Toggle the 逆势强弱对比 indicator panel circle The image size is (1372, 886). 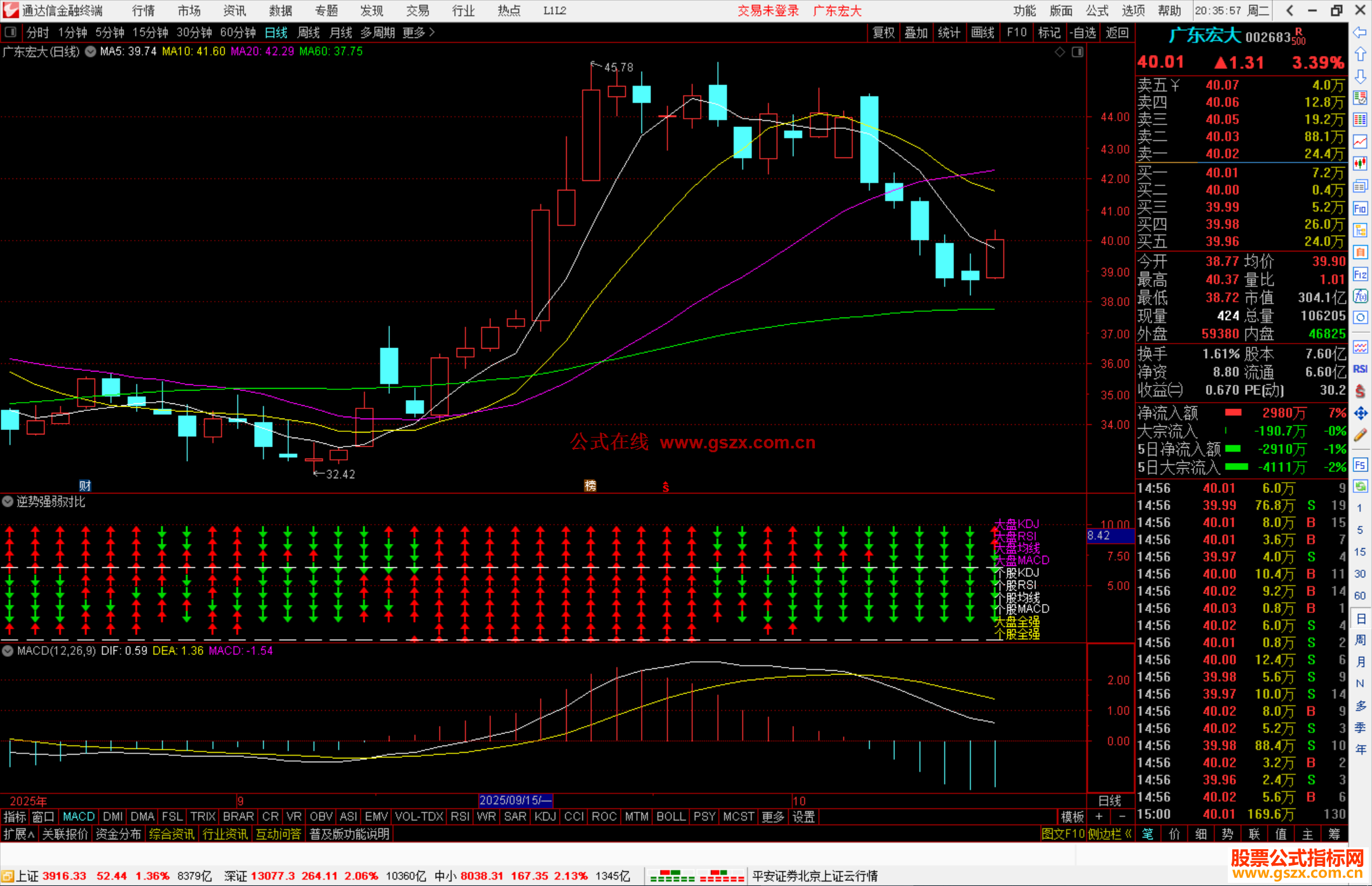[8, 502]
